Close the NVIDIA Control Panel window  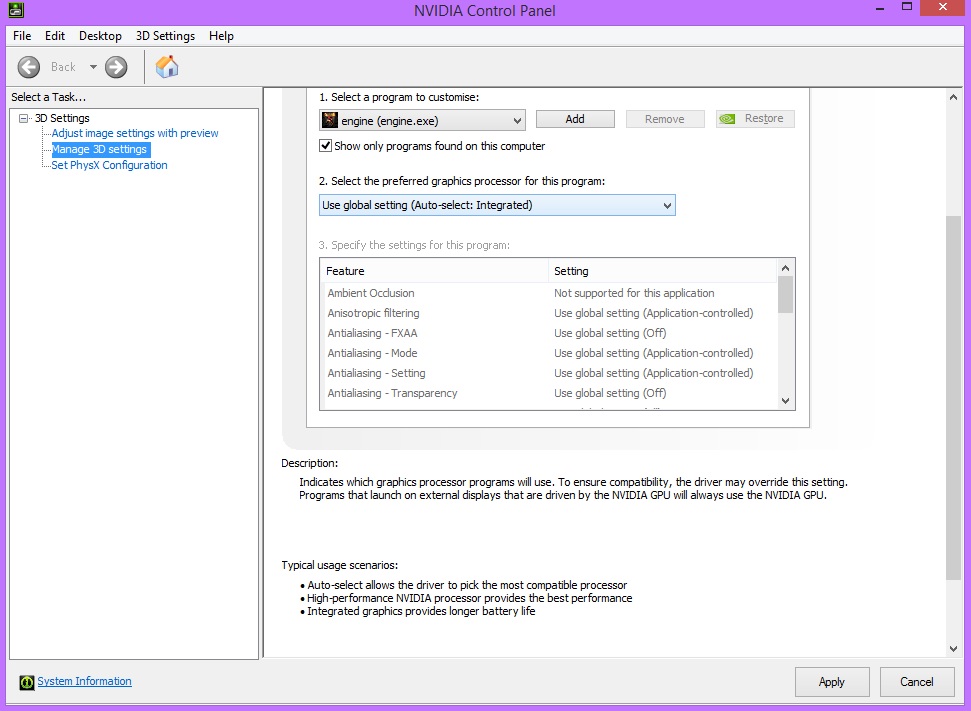pyautogui.click(x=943, y=7)
